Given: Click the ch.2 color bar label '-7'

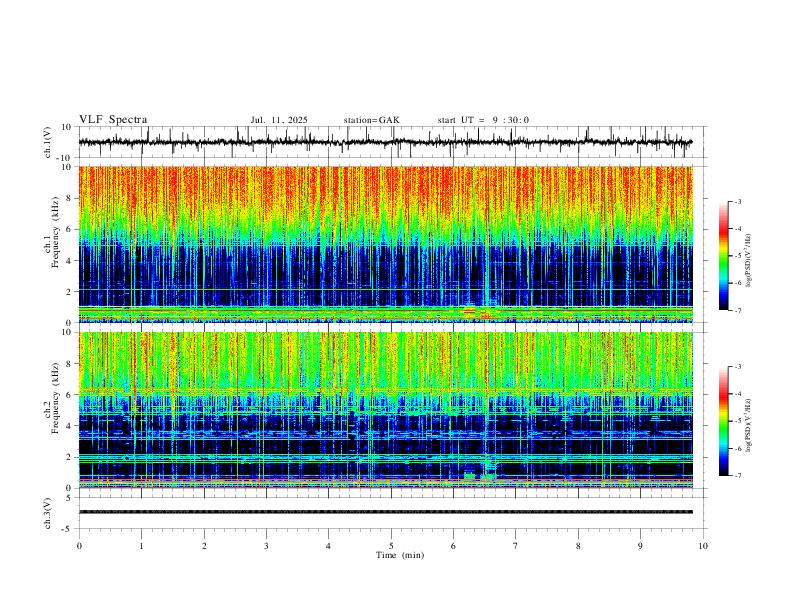Looking at the screenshot, I should [737, 476].
